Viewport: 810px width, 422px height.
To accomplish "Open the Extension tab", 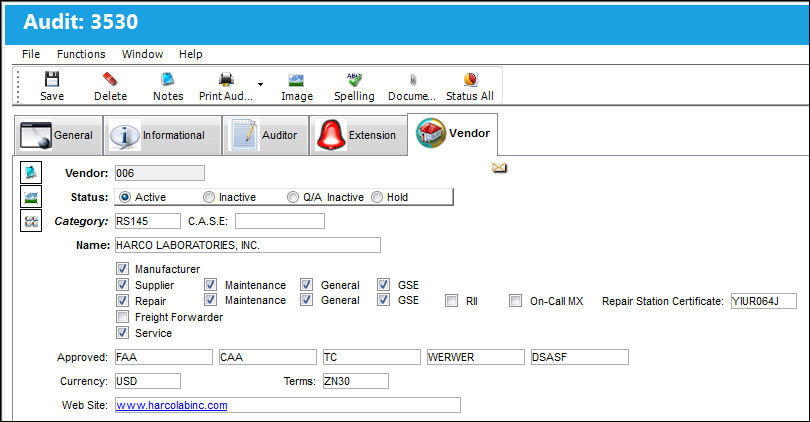I will pyautogui.click(x=357, y=135).
